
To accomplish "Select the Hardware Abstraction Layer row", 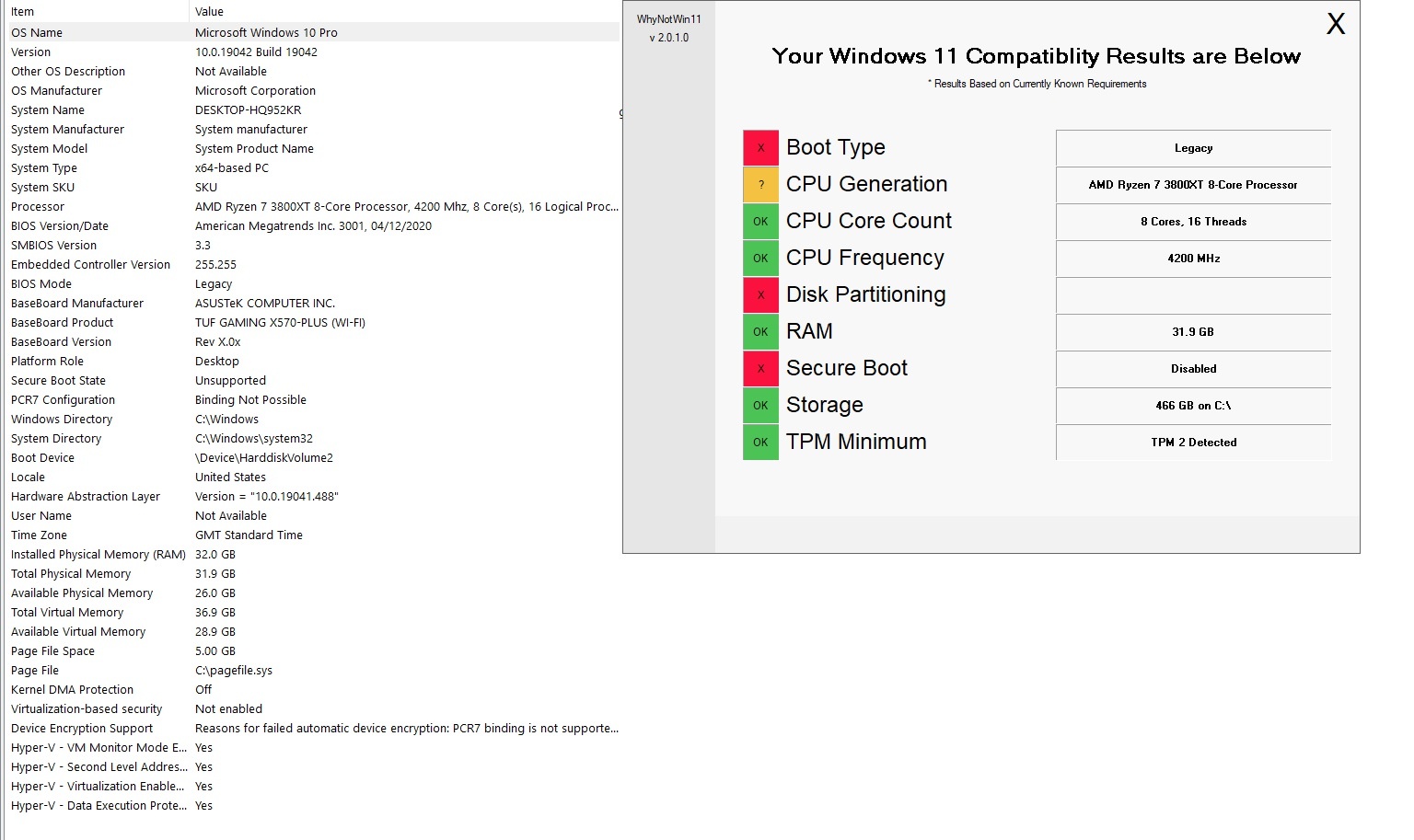I will click(312, 496).
